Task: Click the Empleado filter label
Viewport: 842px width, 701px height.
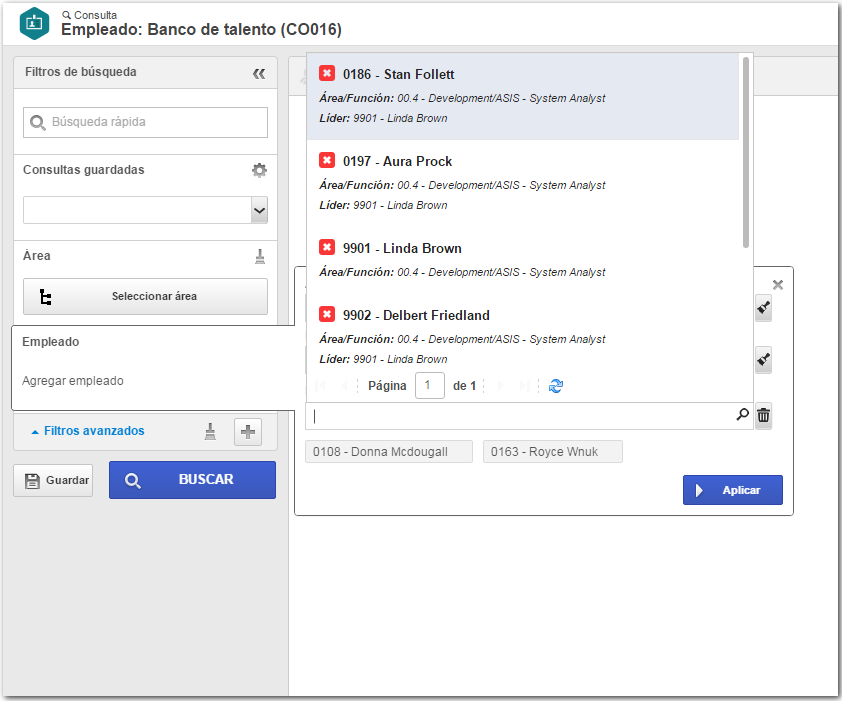Action: [x=50, y=342]
